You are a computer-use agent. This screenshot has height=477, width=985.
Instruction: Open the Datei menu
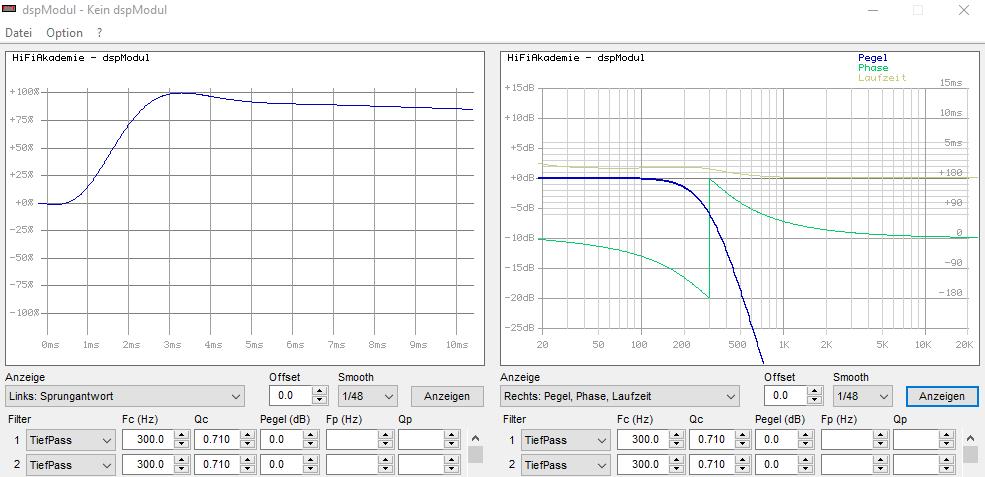point(19,33)
